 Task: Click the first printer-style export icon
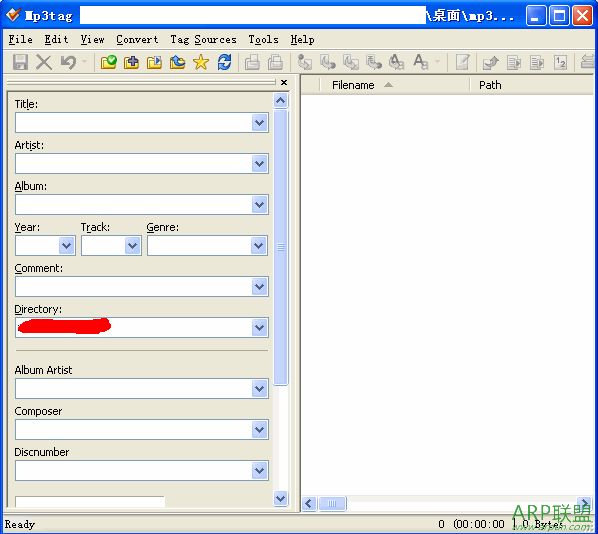click(x=252, y=62)
